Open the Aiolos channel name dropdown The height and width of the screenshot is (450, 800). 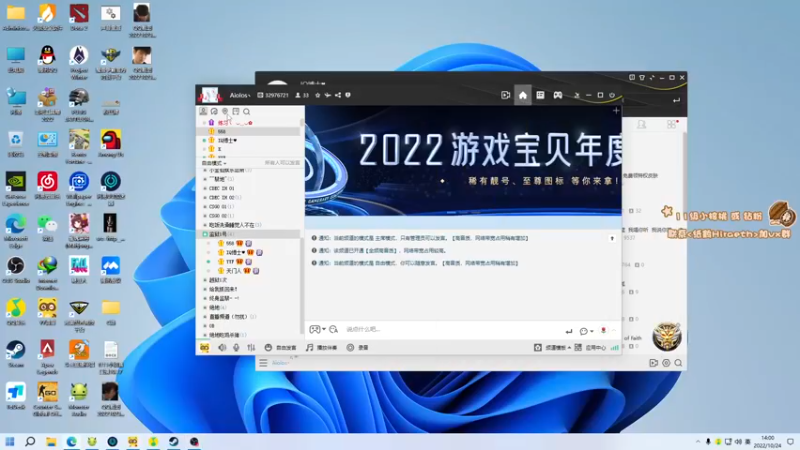tap(240, 95)
